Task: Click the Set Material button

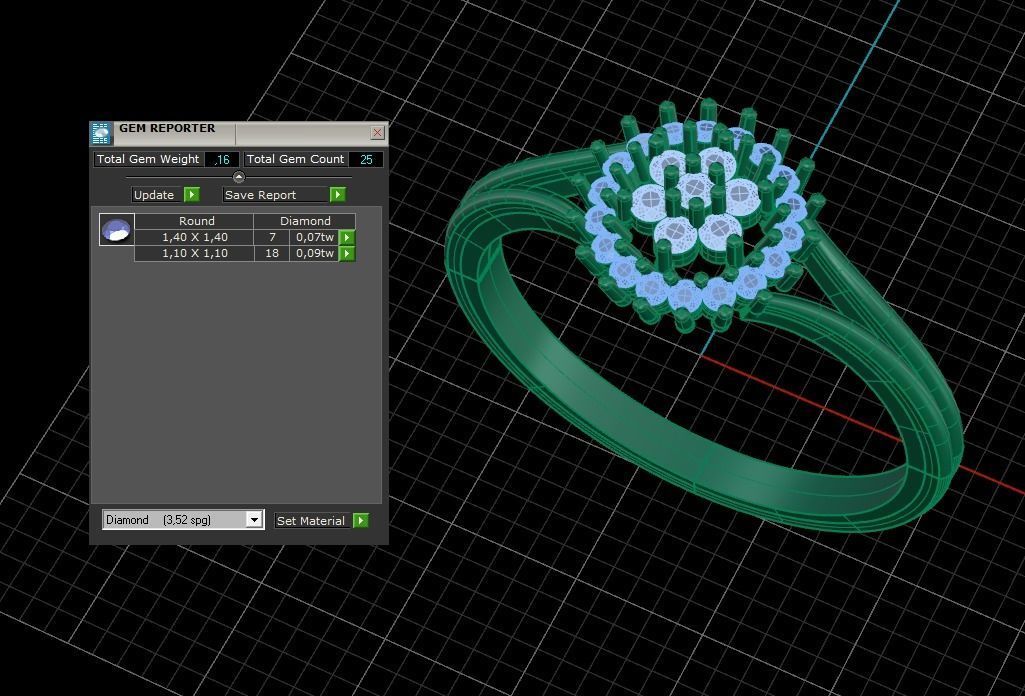Action: pos(311,521)
